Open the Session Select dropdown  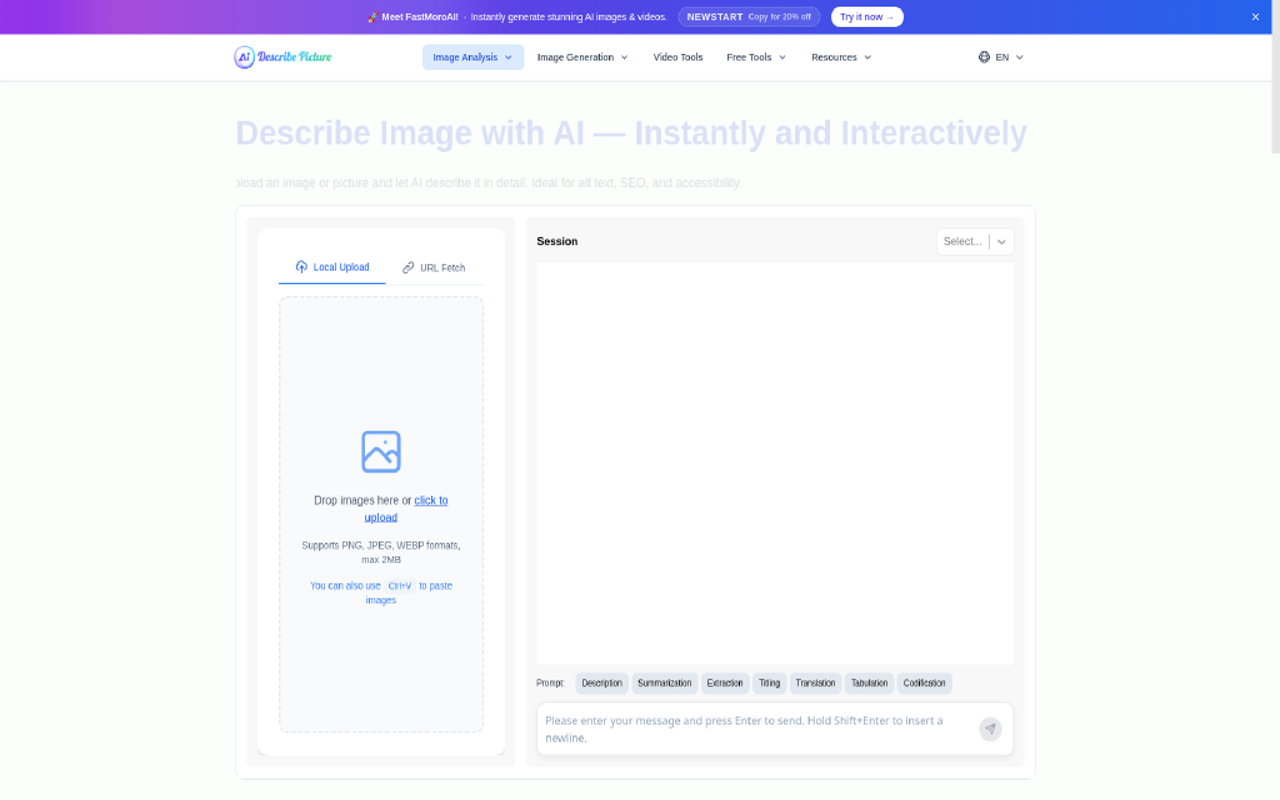pos(975,241)
